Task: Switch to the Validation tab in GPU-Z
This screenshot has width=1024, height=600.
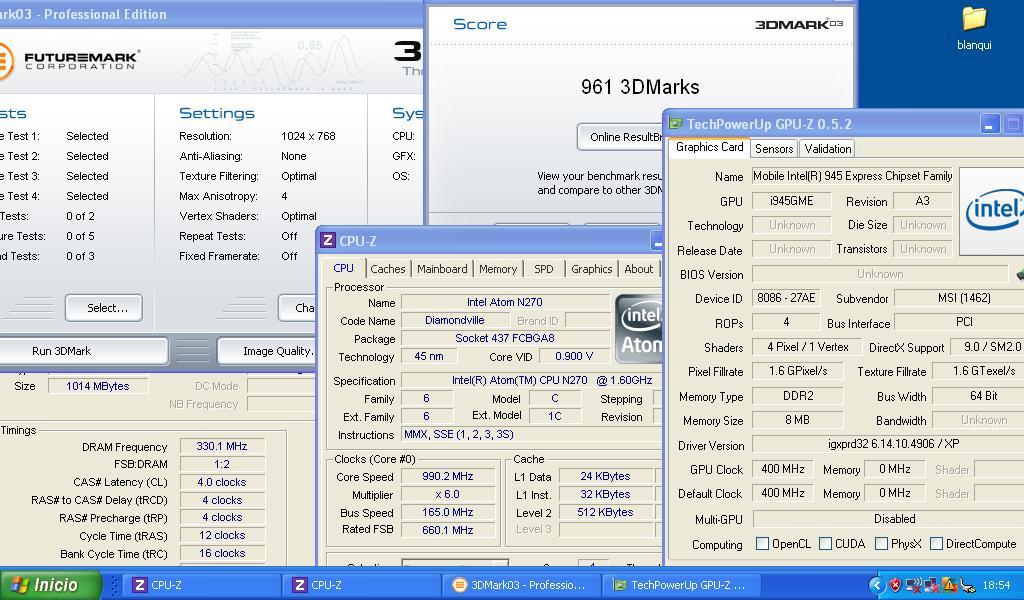Action: [x=828, y=149]
